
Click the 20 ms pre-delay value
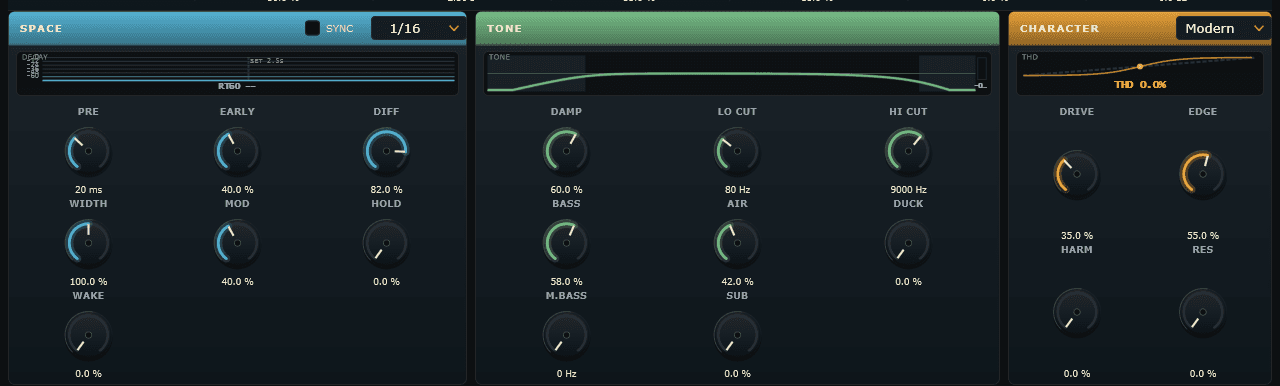tap(88, 189)
